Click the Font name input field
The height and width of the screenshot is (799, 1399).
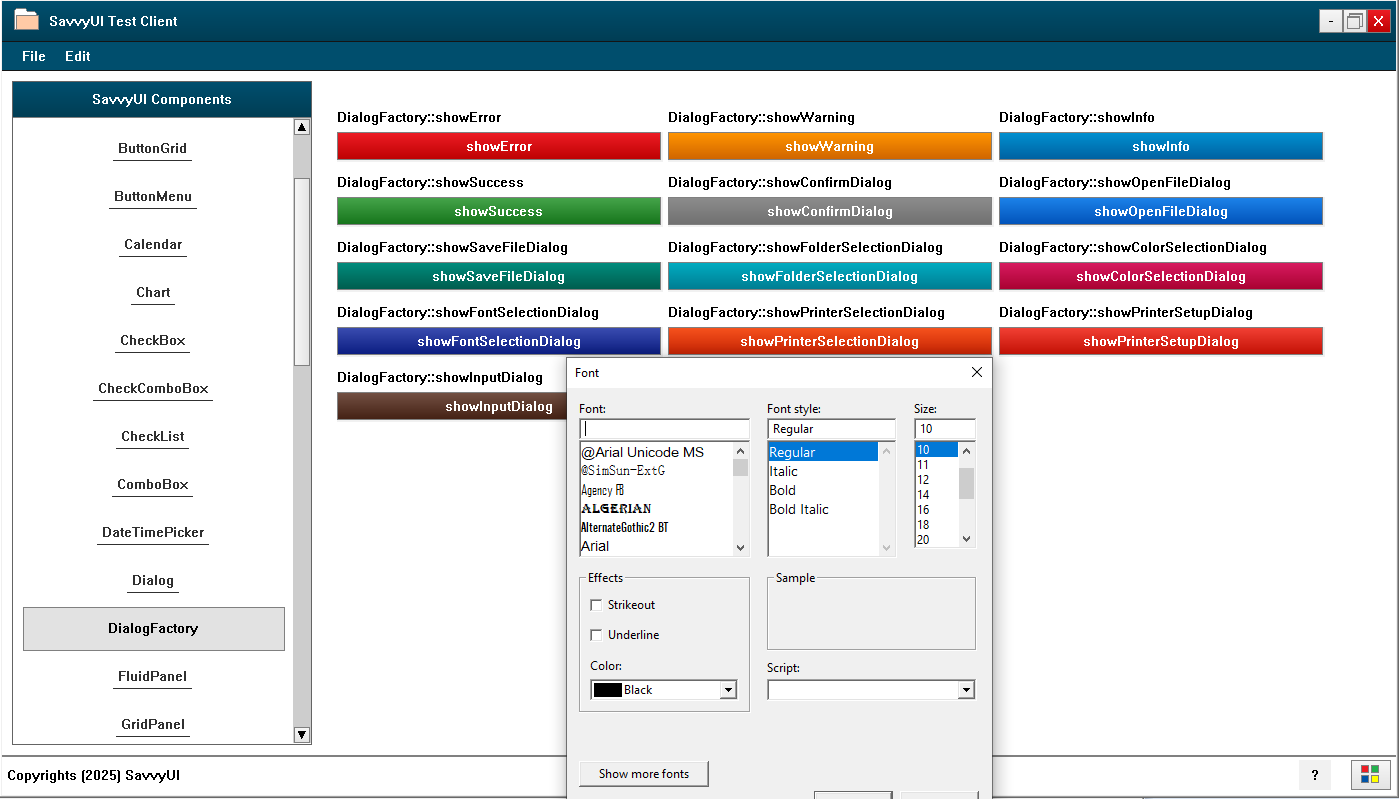[x=664, y=429]
